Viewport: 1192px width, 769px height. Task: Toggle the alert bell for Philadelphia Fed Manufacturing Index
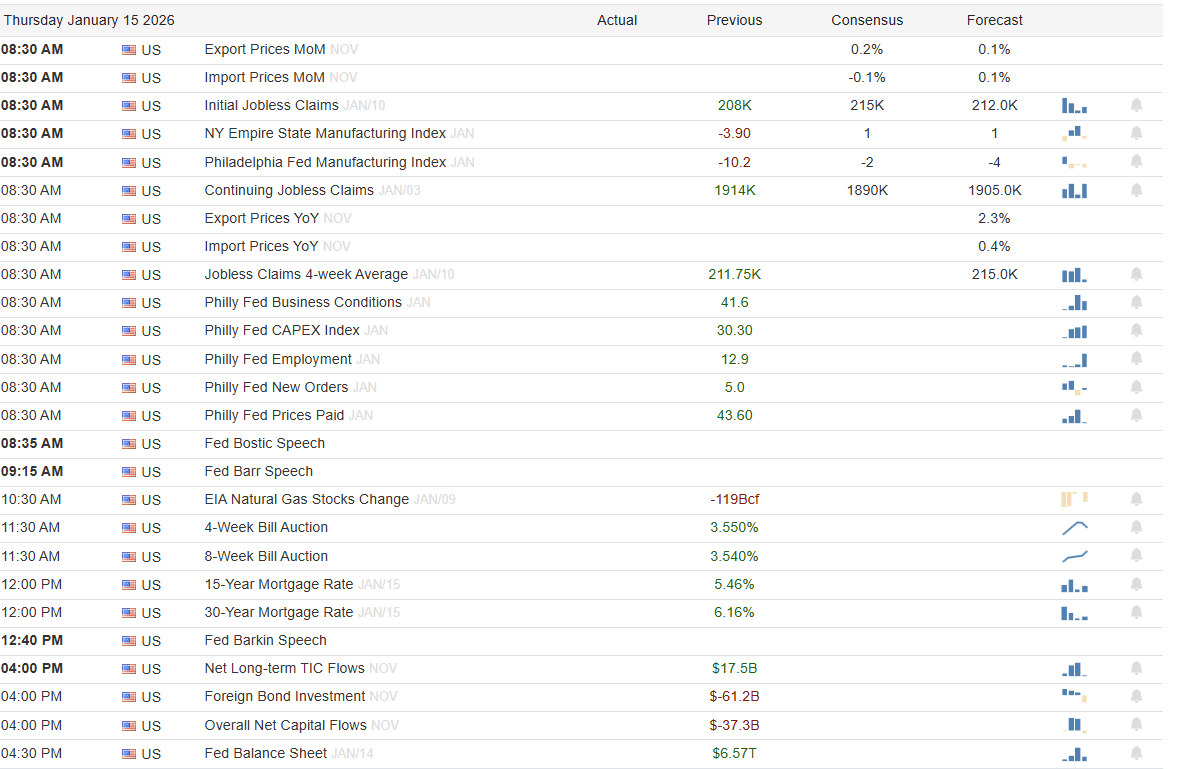1136,162
